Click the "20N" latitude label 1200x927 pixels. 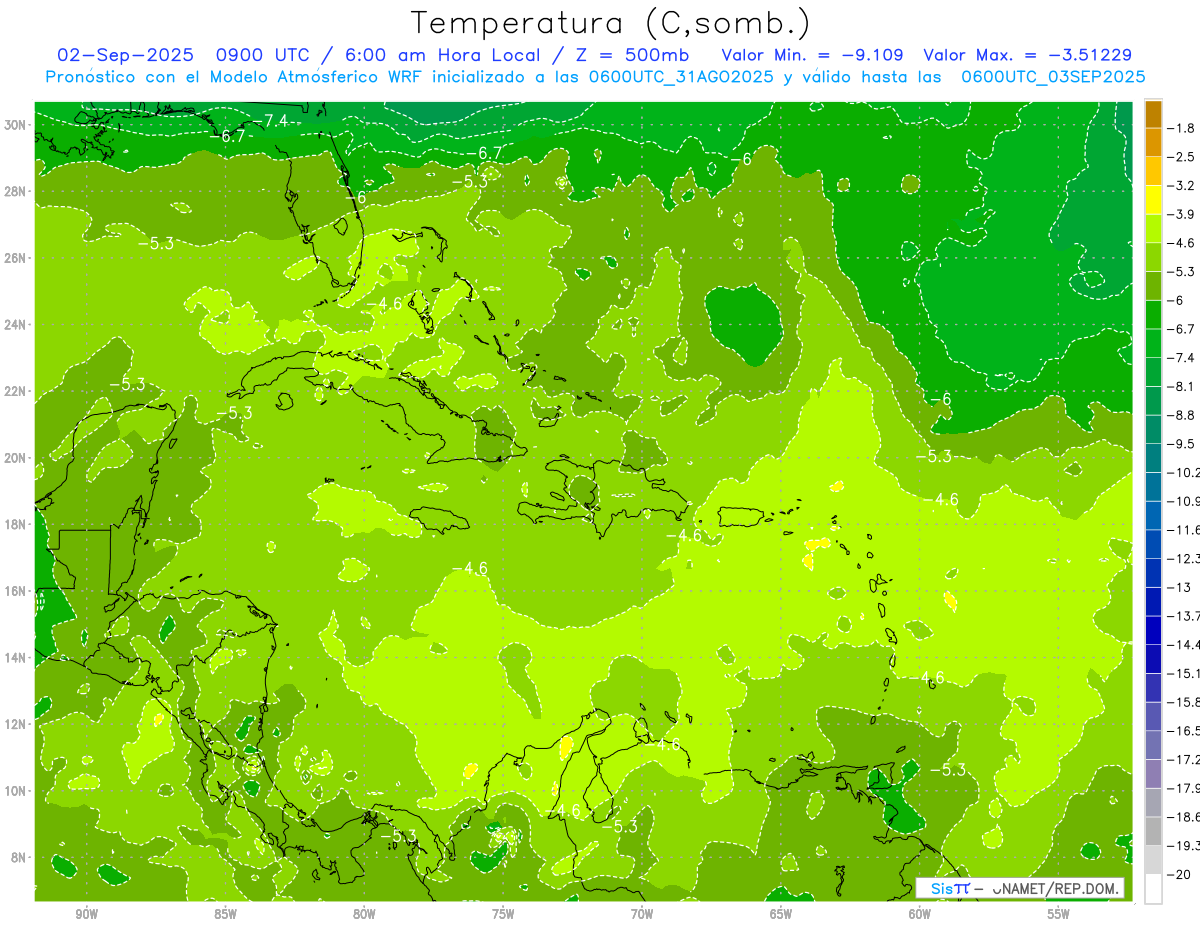tap(15, 458)
